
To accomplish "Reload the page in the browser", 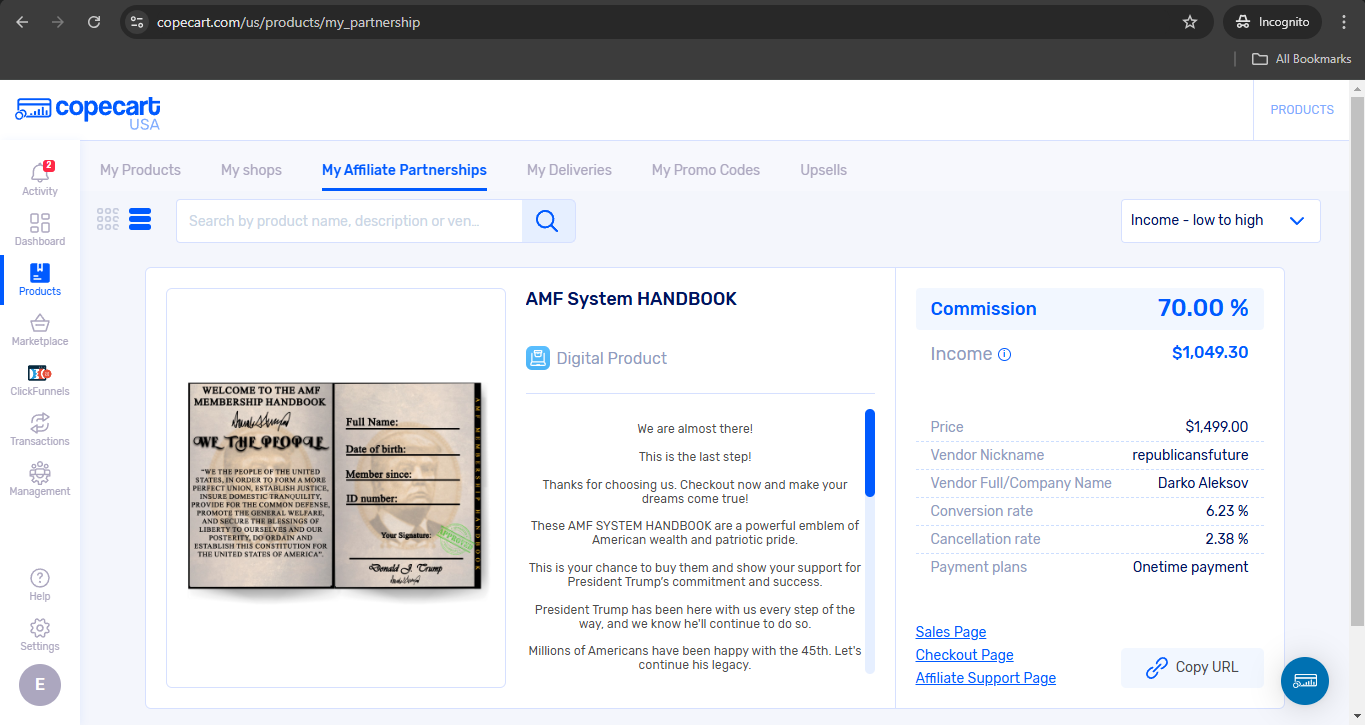I will click(x=94, y=22).
